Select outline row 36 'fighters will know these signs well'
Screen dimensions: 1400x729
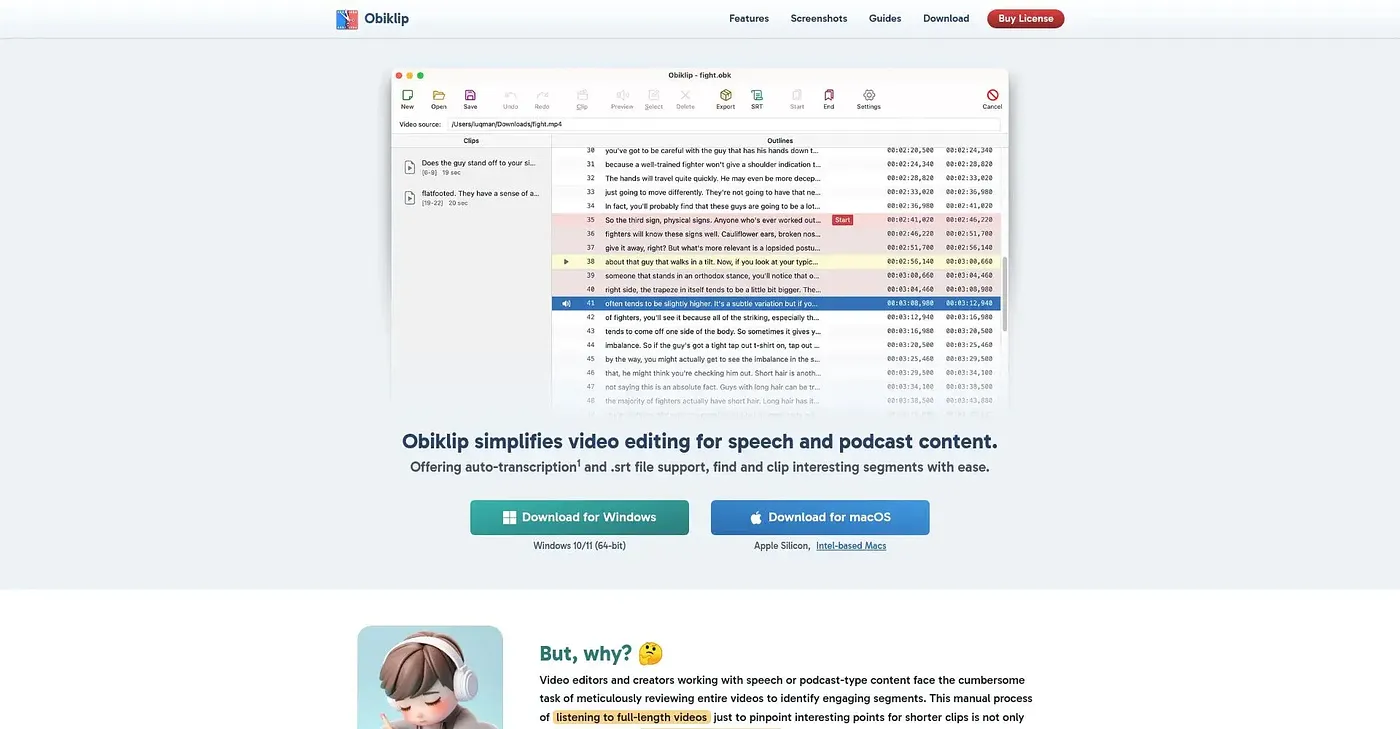click(778, 234)
